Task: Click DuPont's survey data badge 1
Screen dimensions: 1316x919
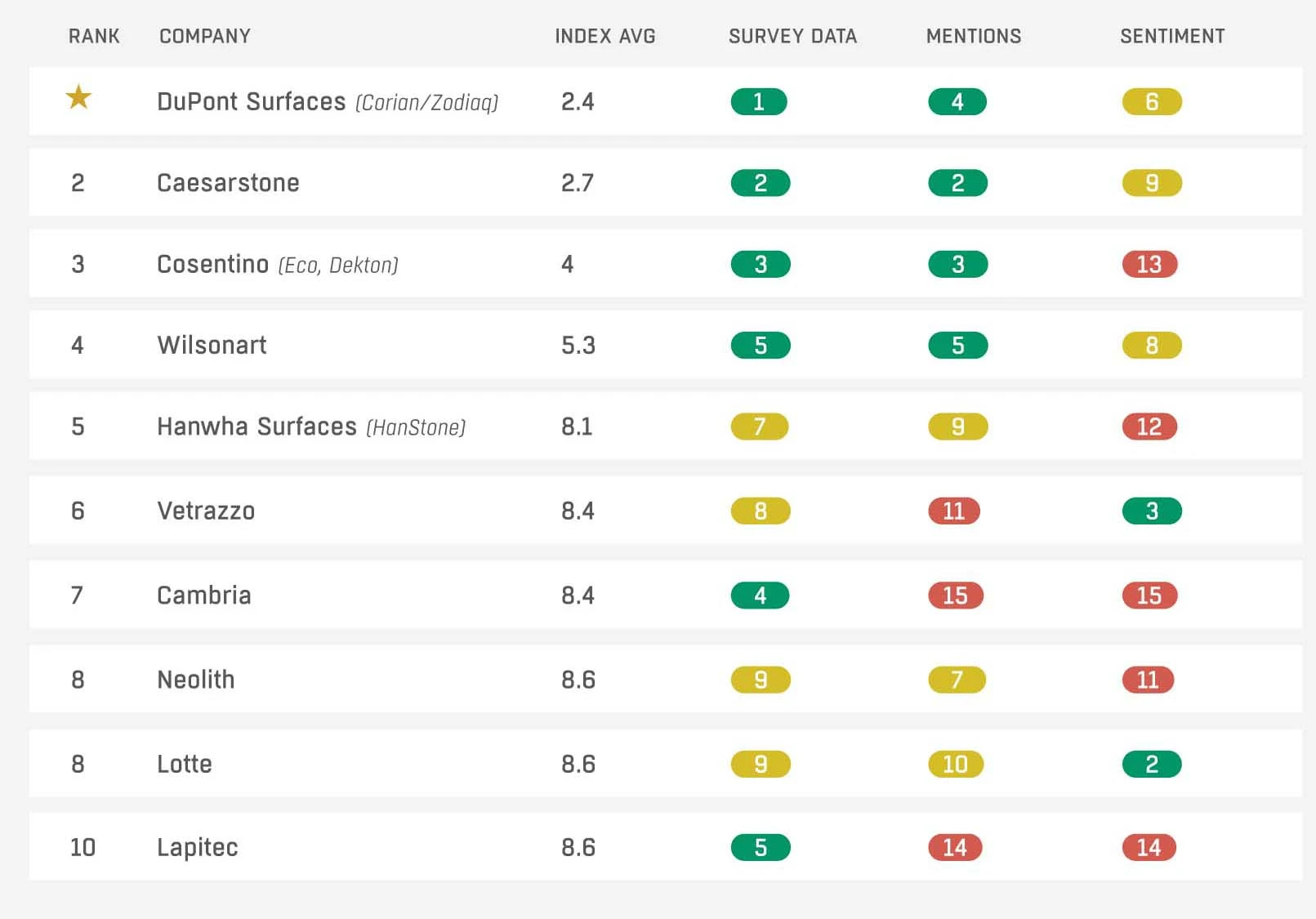Action: [759, 101]
